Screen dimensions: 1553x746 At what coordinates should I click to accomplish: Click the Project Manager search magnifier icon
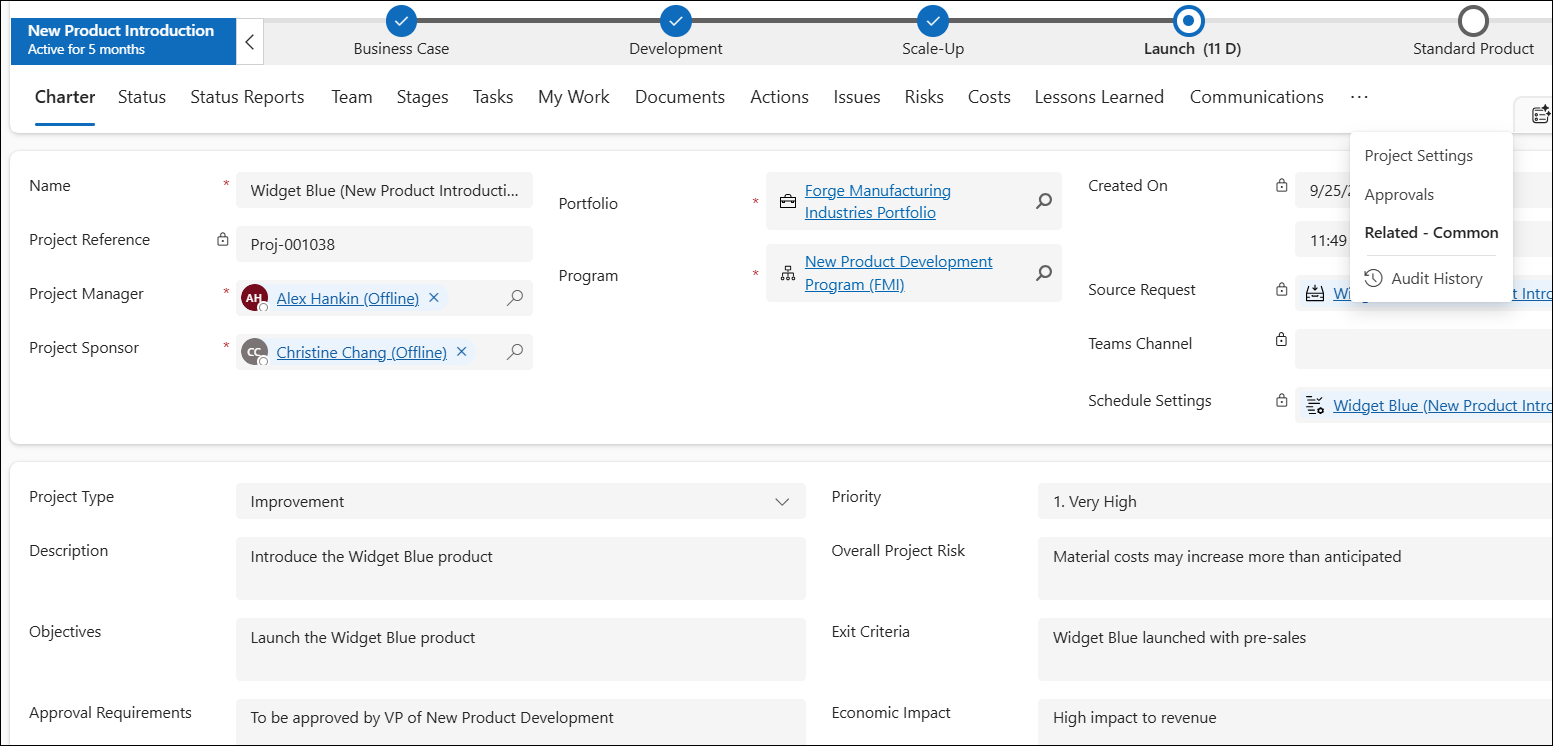click(x=515, y=298)
